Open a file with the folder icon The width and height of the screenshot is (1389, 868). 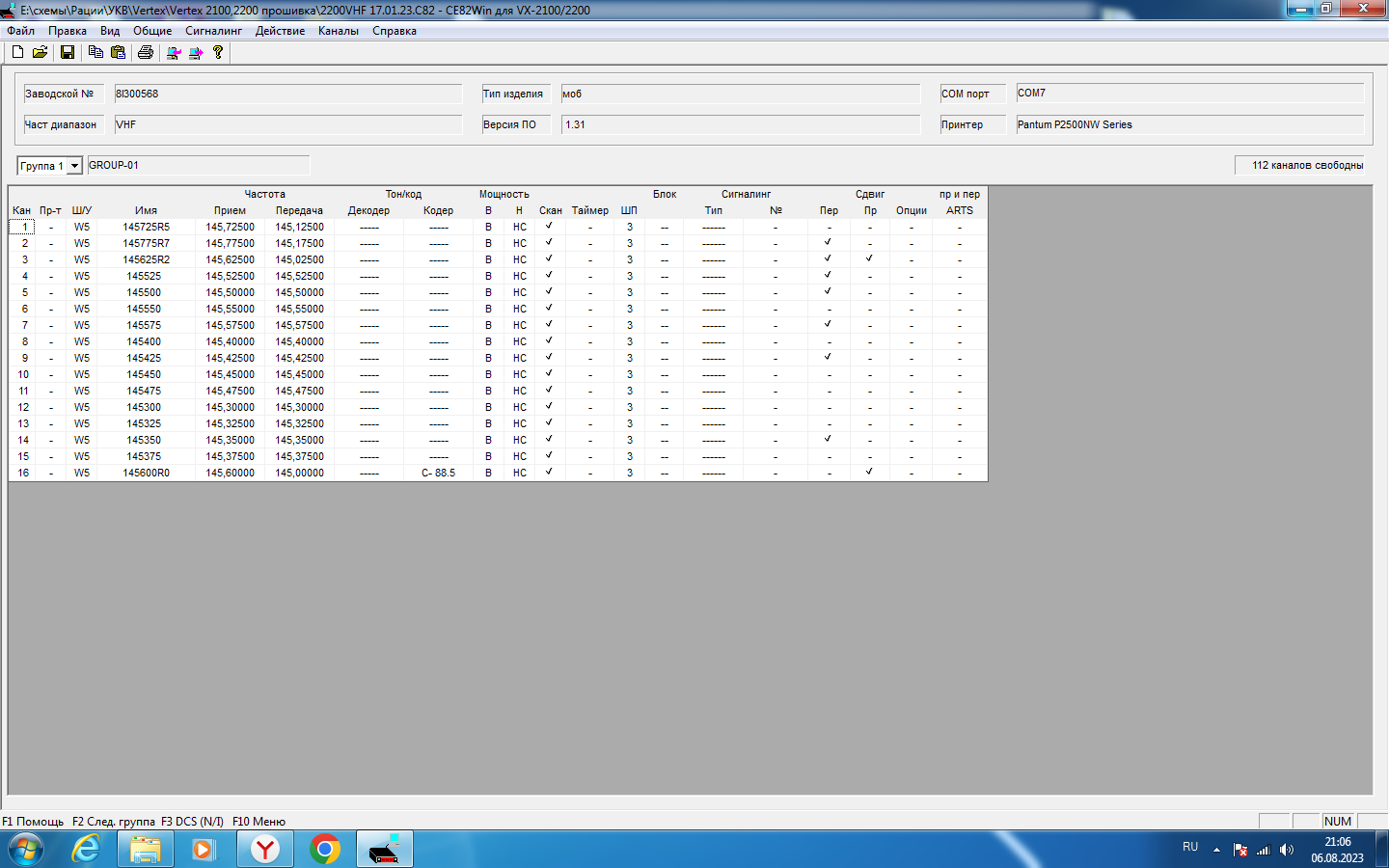point(40,52)
